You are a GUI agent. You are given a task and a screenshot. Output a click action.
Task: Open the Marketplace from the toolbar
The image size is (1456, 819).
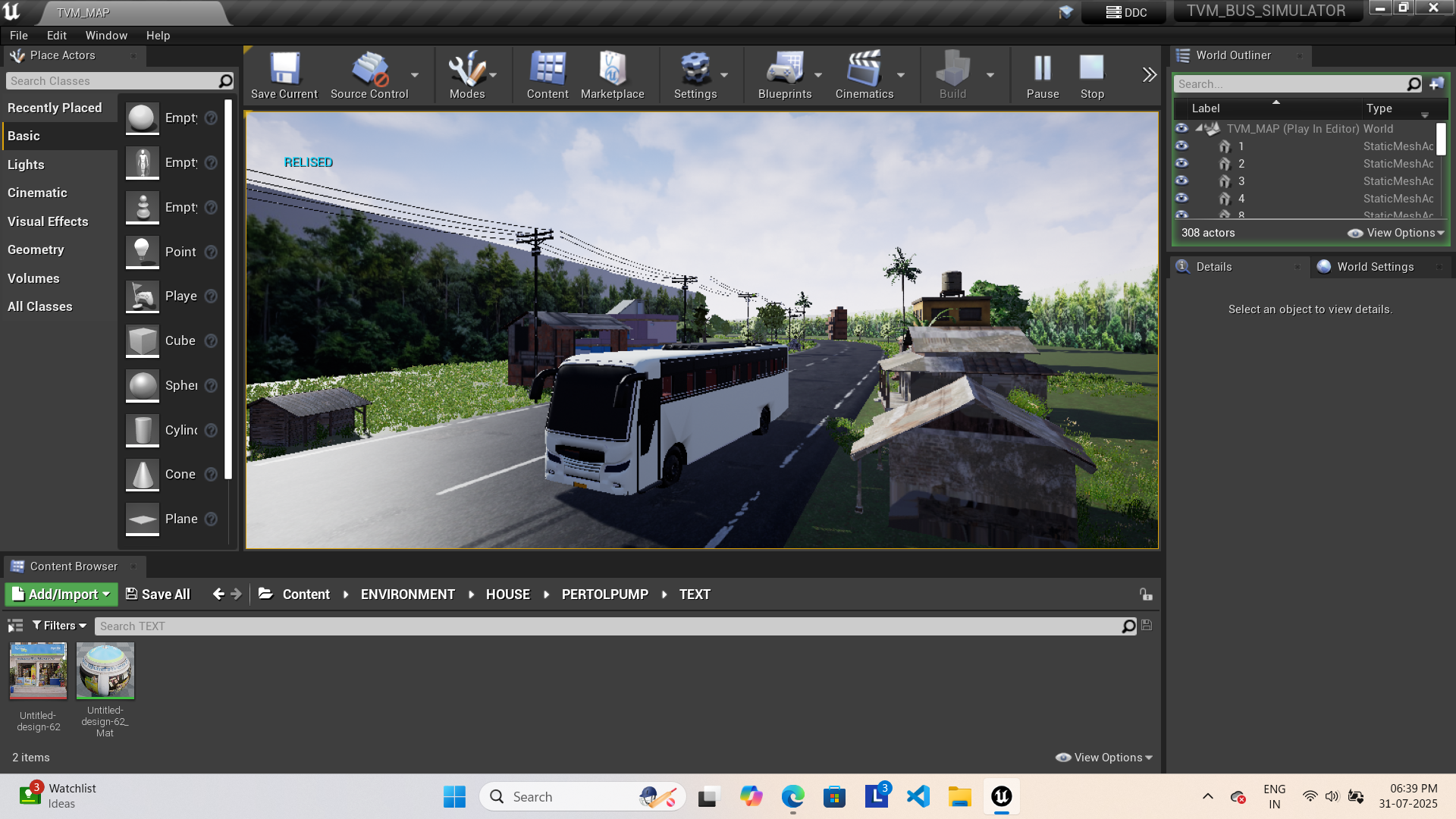point(613,75)
